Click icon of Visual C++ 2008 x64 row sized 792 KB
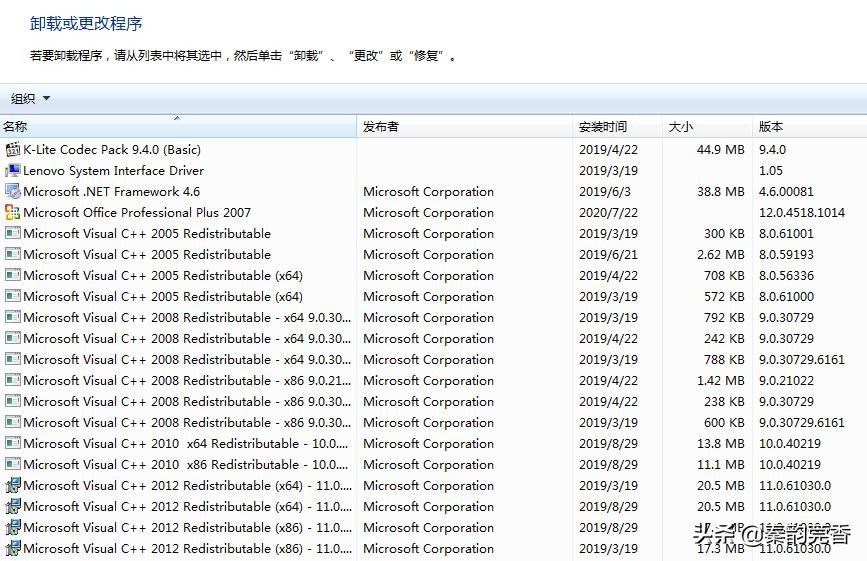 tap(13, 317)
